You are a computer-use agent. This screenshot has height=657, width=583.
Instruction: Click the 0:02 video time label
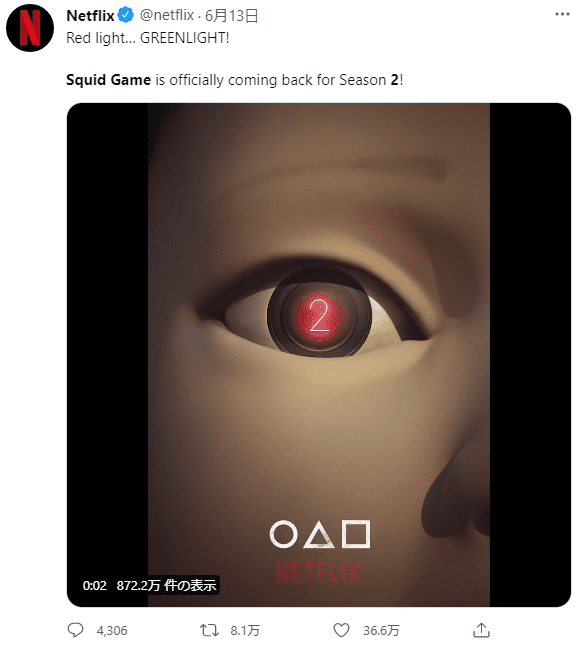pos(95,585)
